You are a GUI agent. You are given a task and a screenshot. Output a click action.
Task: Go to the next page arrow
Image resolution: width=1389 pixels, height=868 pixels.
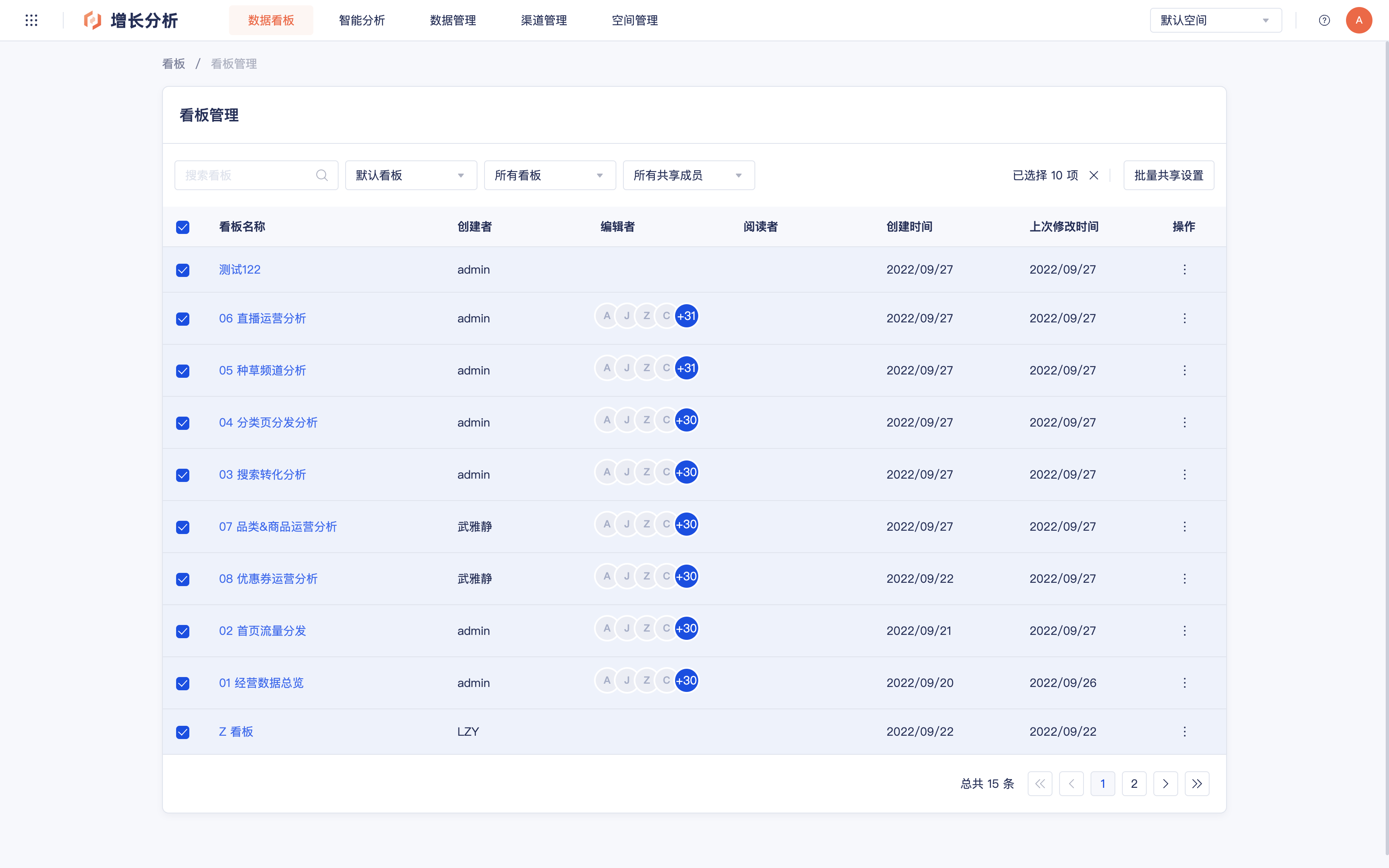pyautogui.click(x=1166, y=784)
